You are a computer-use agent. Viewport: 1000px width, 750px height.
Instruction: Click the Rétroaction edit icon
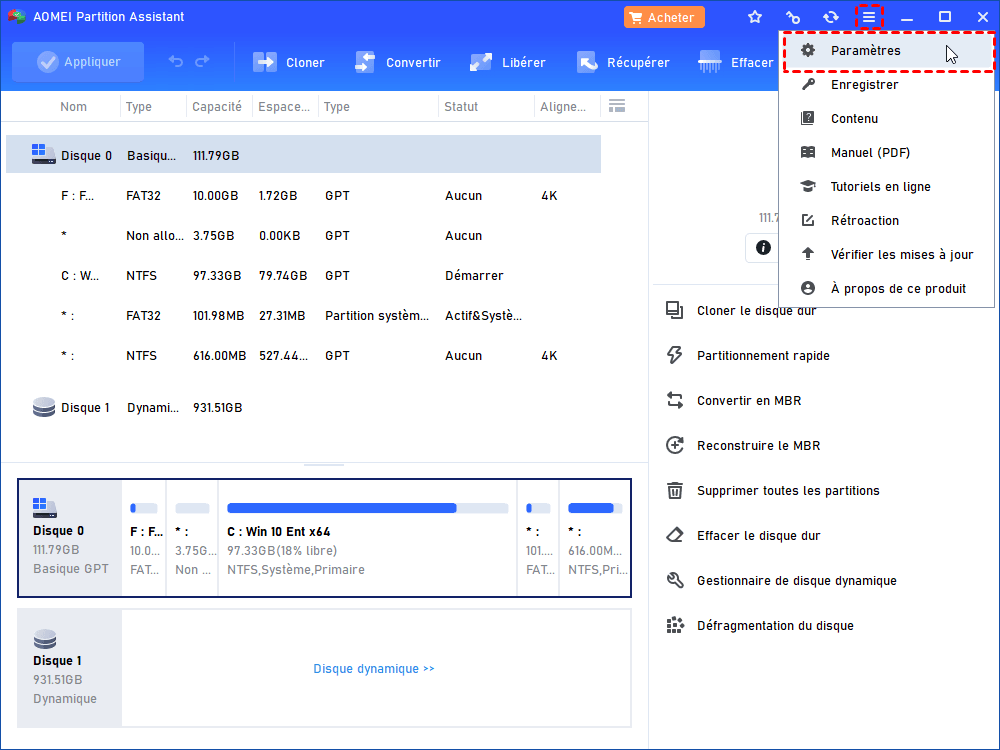[x=807, y=220]
